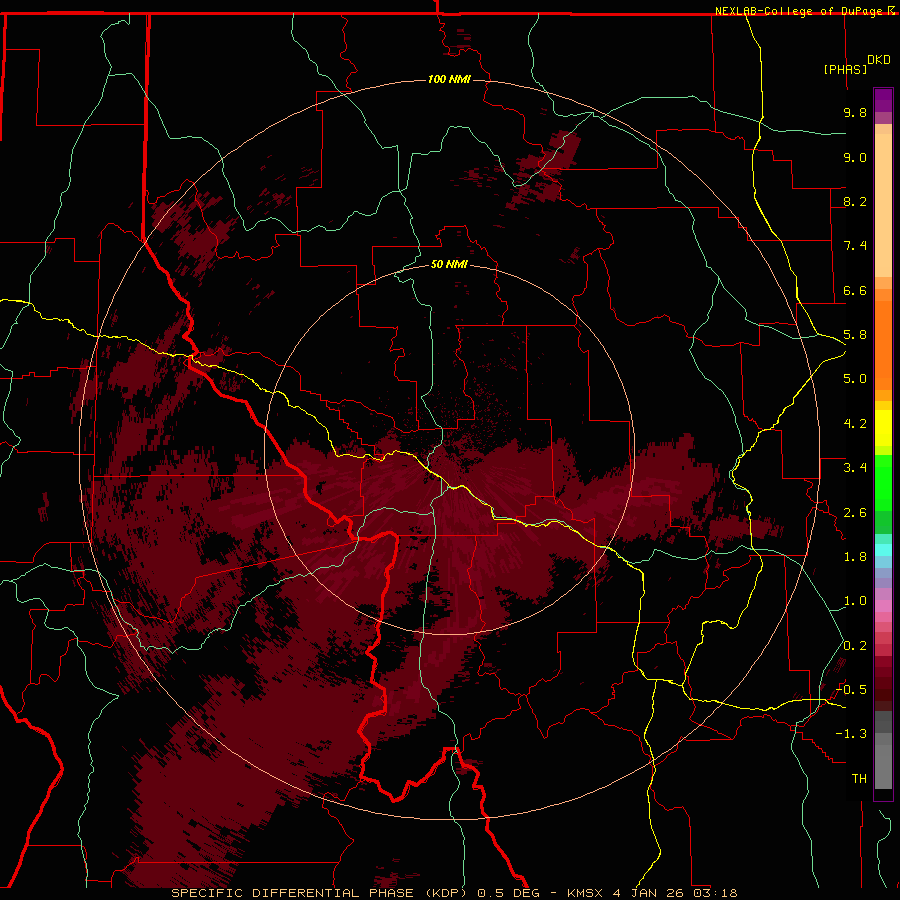Click the cyan band of the color bar
Image resolution: width=900 pixels, height=900 pixels.
coord(883,550)
